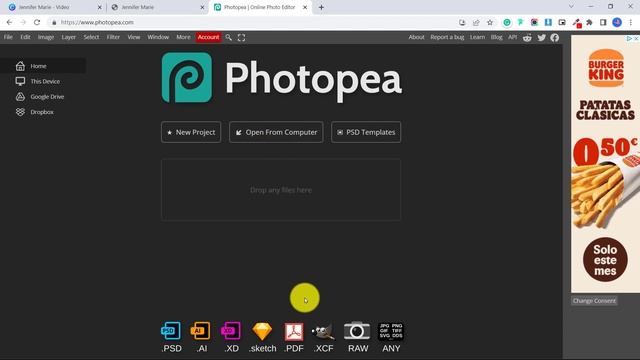640x360 pixels.
Task: Click the browser address bar URL
Action: pyautogui.click(x=97, y=22)
